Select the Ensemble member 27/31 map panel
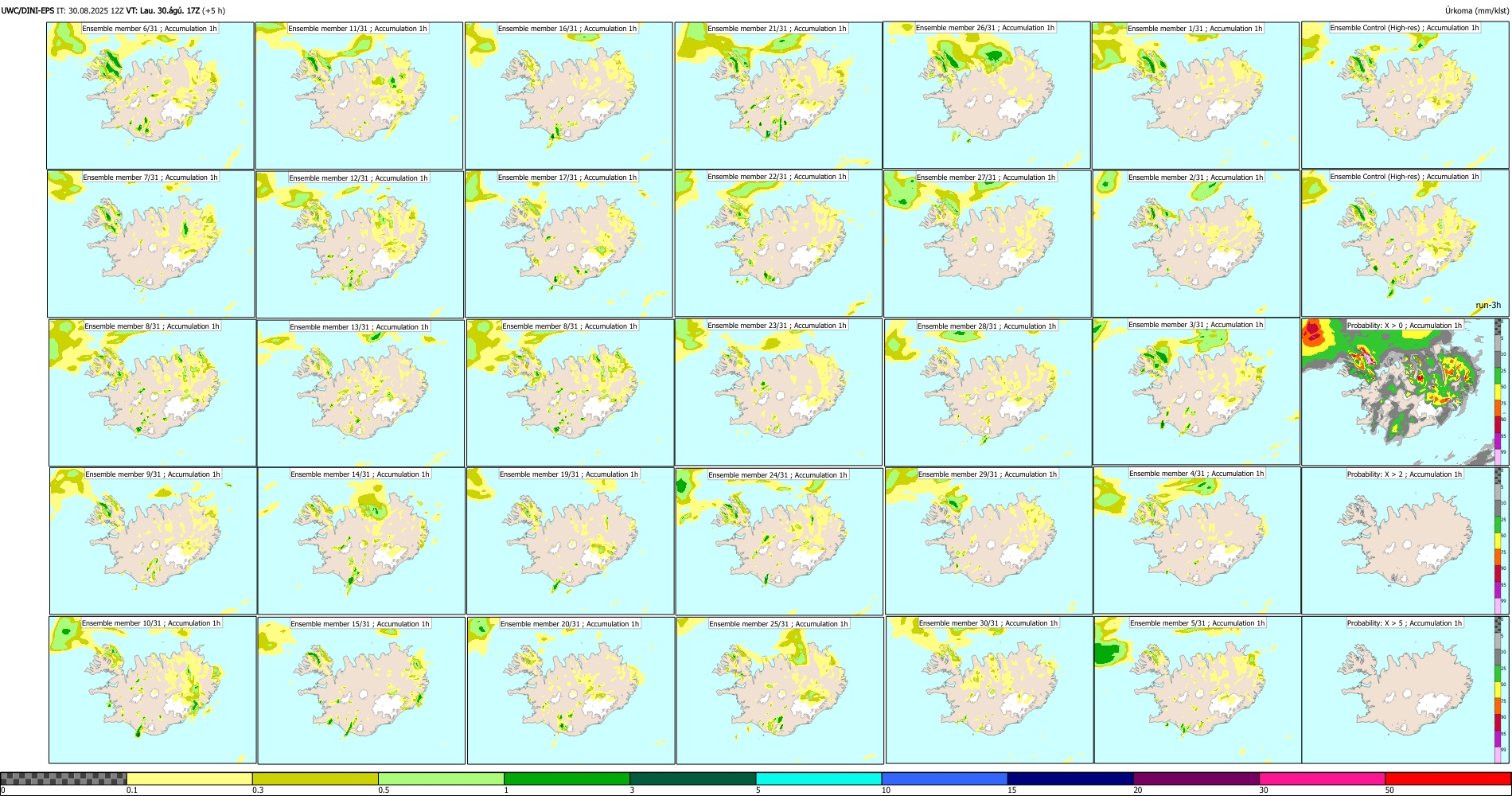This screenshot has height=796, width=1512. point(987,244)
